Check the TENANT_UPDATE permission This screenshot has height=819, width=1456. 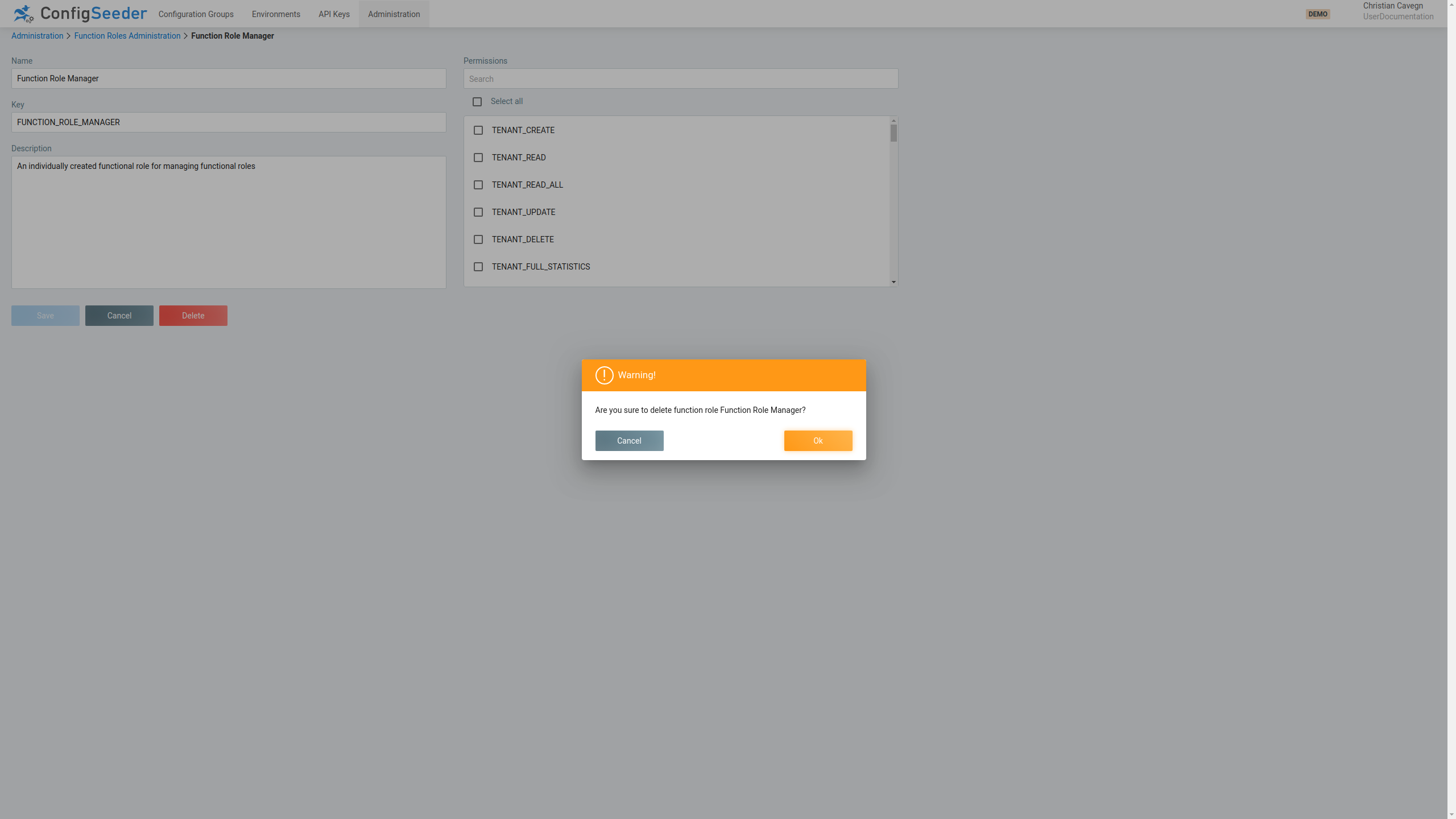click(478, 212)
